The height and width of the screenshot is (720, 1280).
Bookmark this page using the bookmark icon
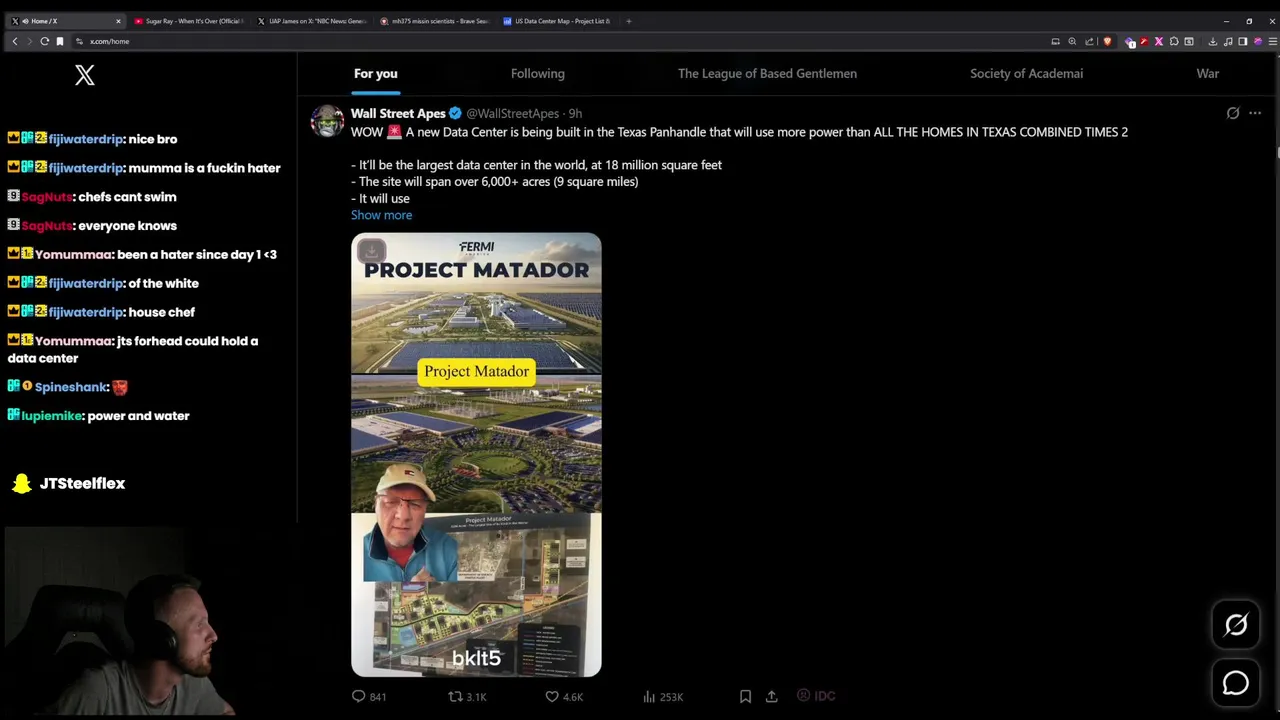60,41
